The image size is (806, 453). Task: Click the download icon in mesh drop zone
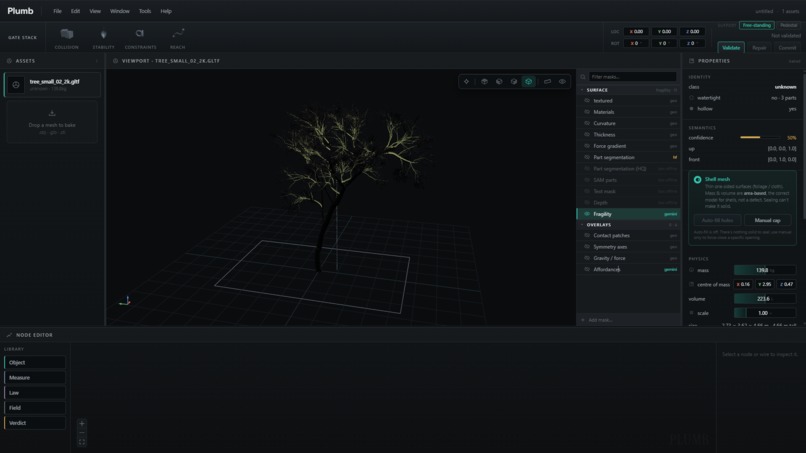pos(52,113)
